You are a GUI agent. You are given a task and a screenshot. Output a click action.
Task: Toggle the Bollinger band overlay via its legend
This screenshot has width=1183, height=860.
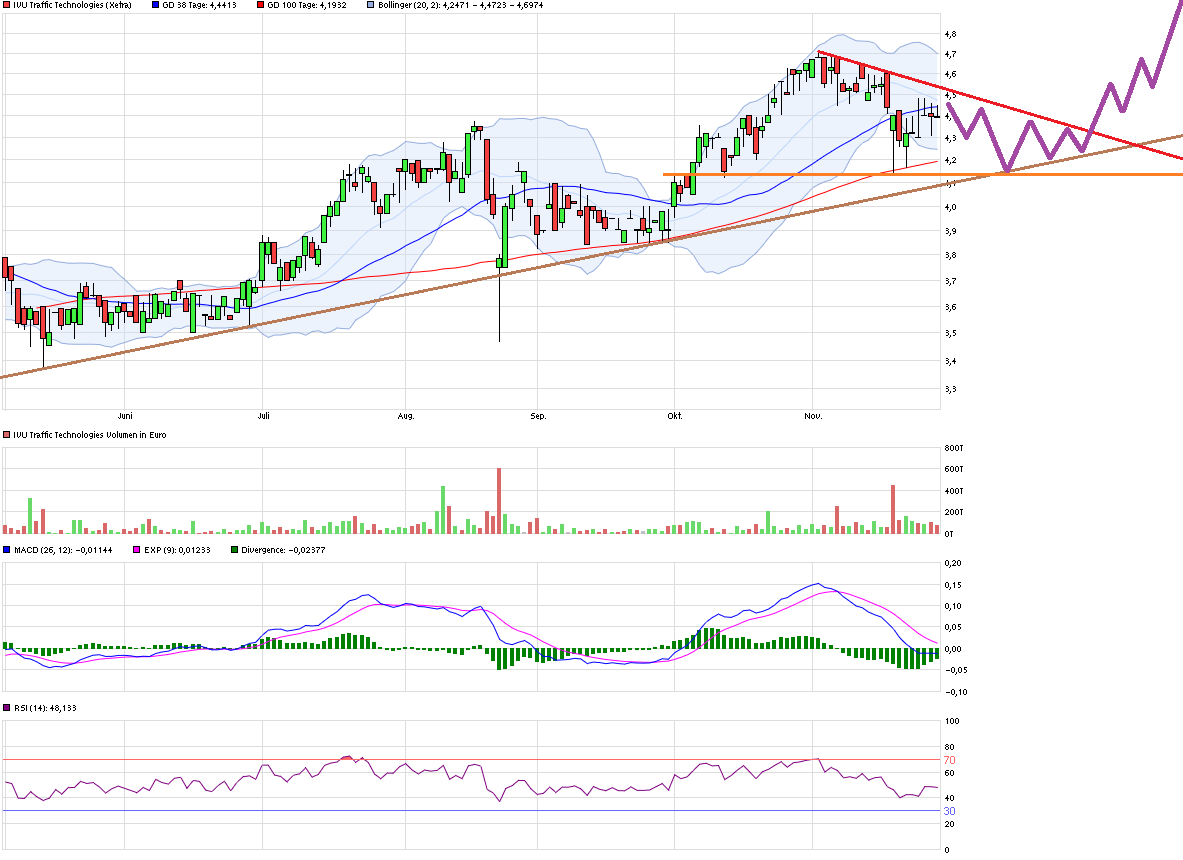click(369, 6)
